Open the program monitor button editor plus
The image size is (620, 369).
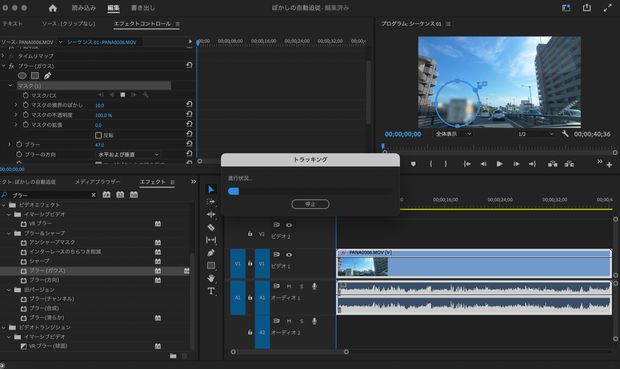tap(609, 165)
